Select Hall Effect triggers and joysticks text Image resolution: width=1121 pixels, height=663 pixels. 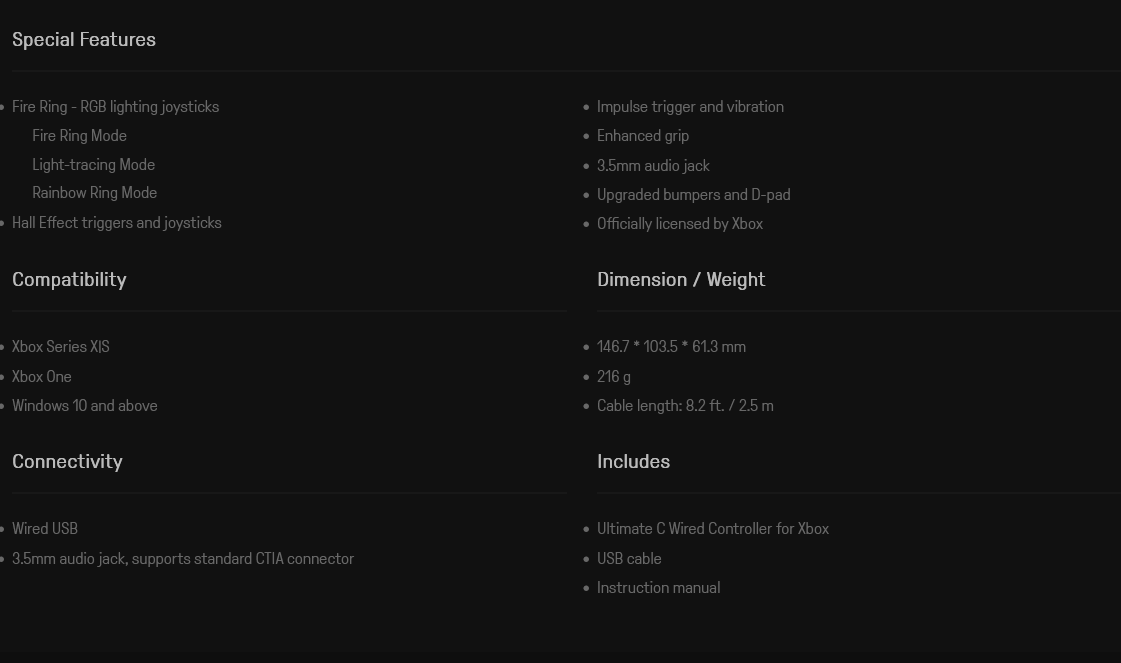[x=117, y=223]
